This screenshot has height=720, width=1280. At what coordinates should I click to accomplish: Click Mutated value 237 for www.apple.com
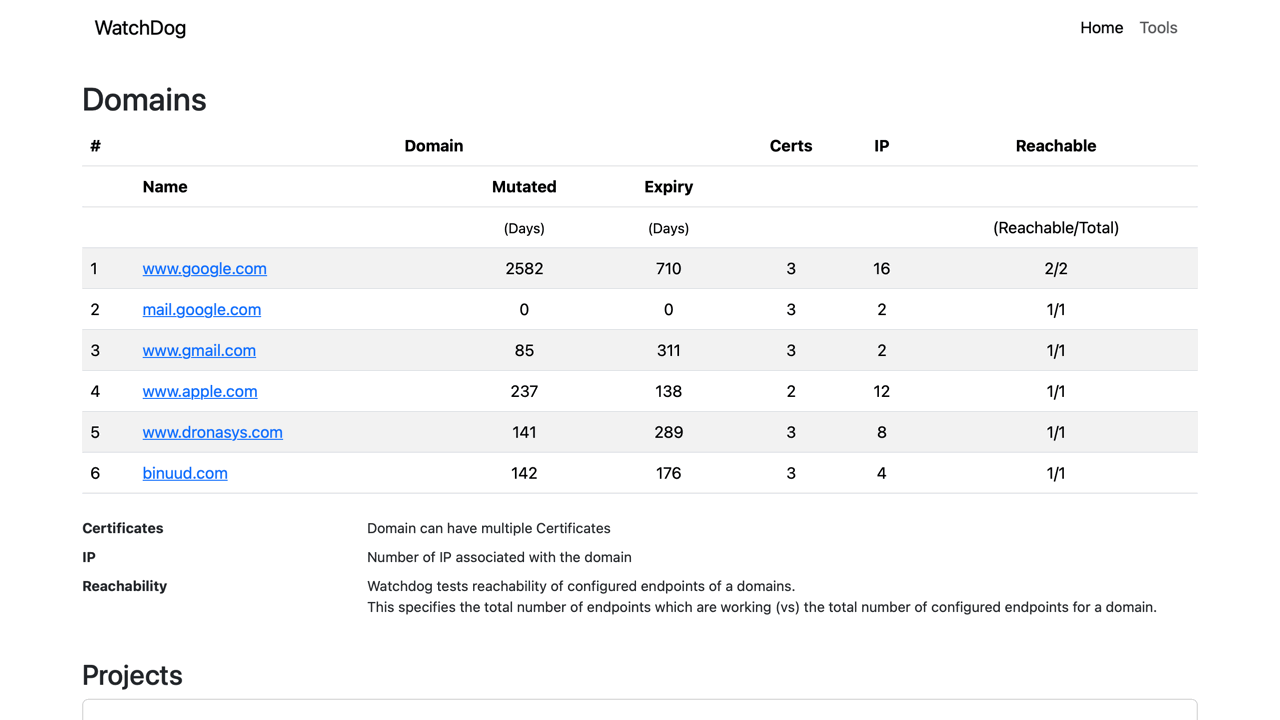click(x=524, y=391)
